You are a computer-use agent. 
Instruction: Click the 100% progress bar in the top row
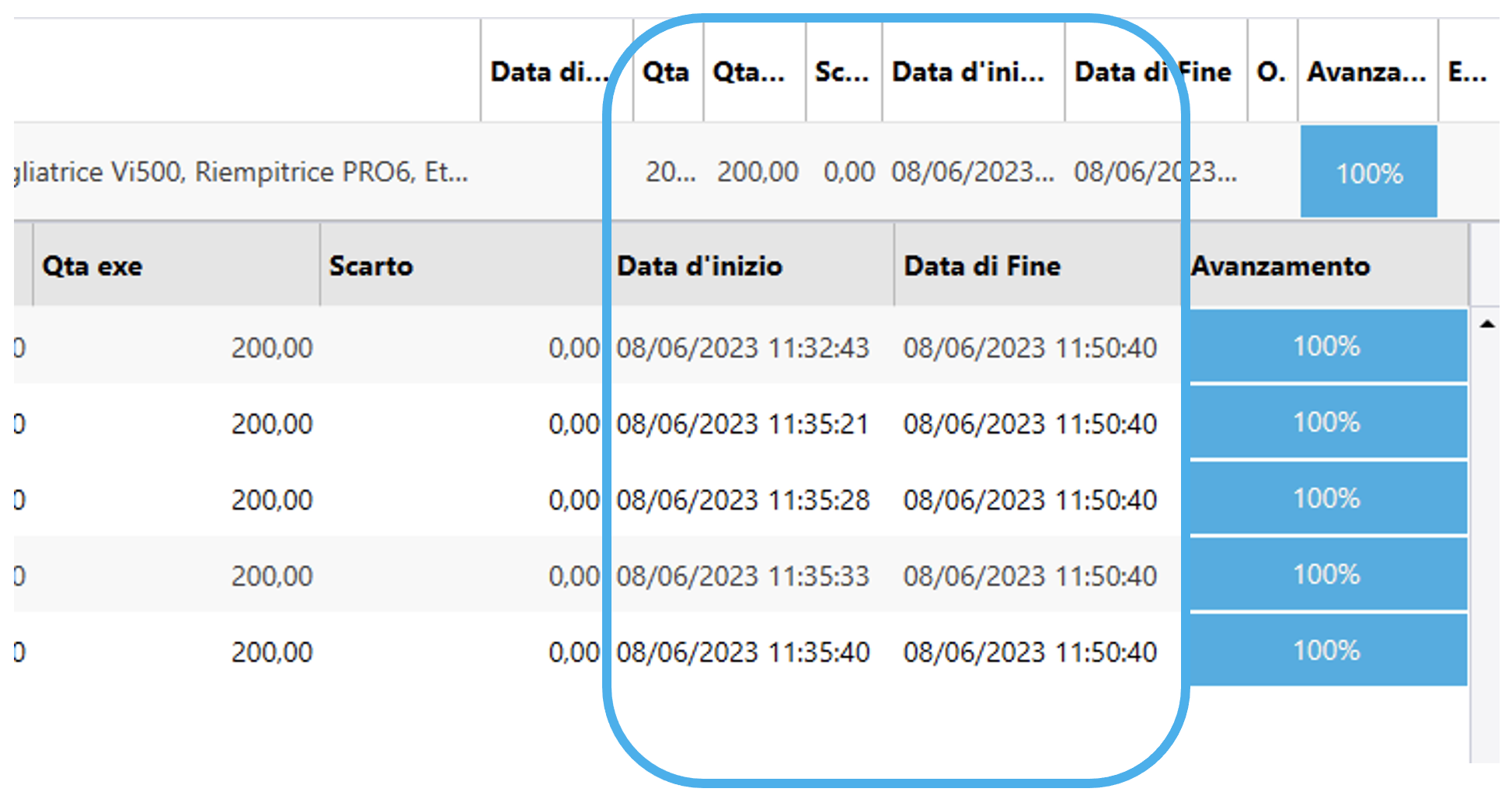[1368, 172]
